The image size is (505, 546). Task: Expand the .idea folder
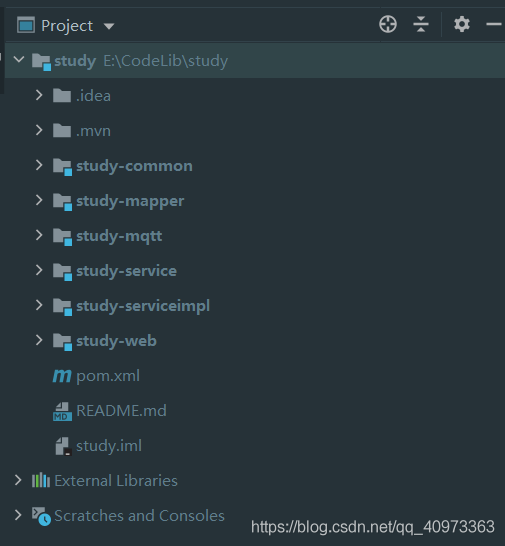pos(39,95)
